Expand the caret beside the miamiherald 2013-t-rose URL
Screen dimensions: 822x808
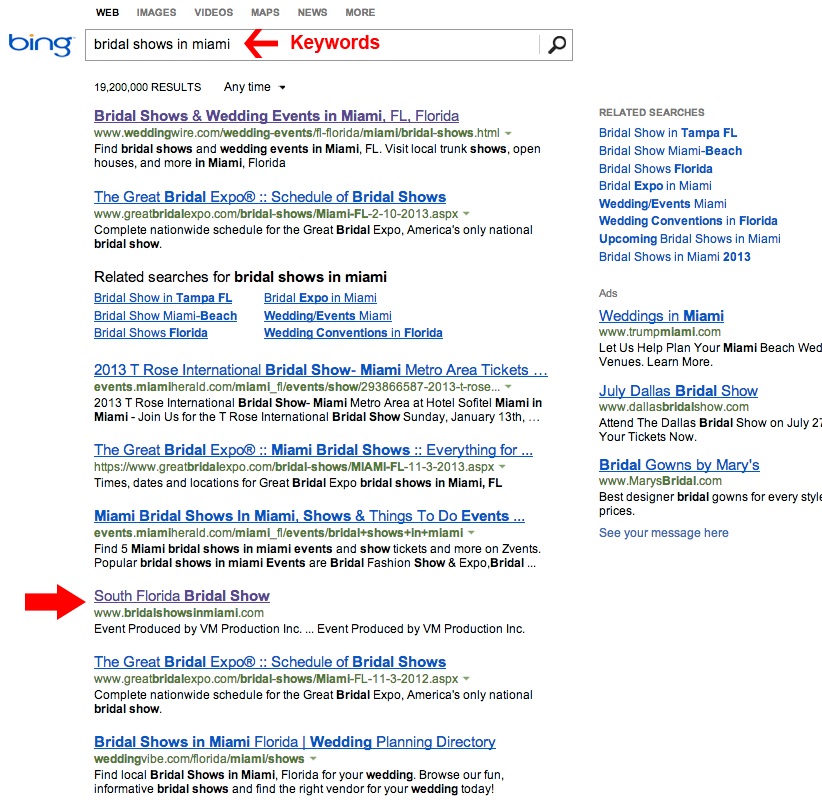tap(508, 387)
